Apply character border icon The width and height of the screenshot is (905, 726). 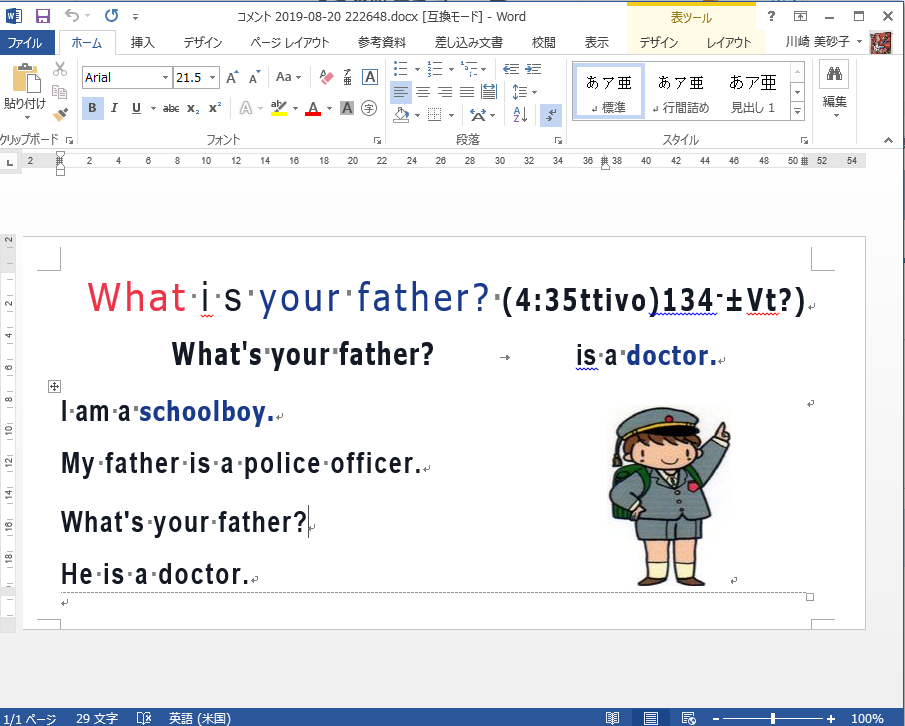[369, 77]
